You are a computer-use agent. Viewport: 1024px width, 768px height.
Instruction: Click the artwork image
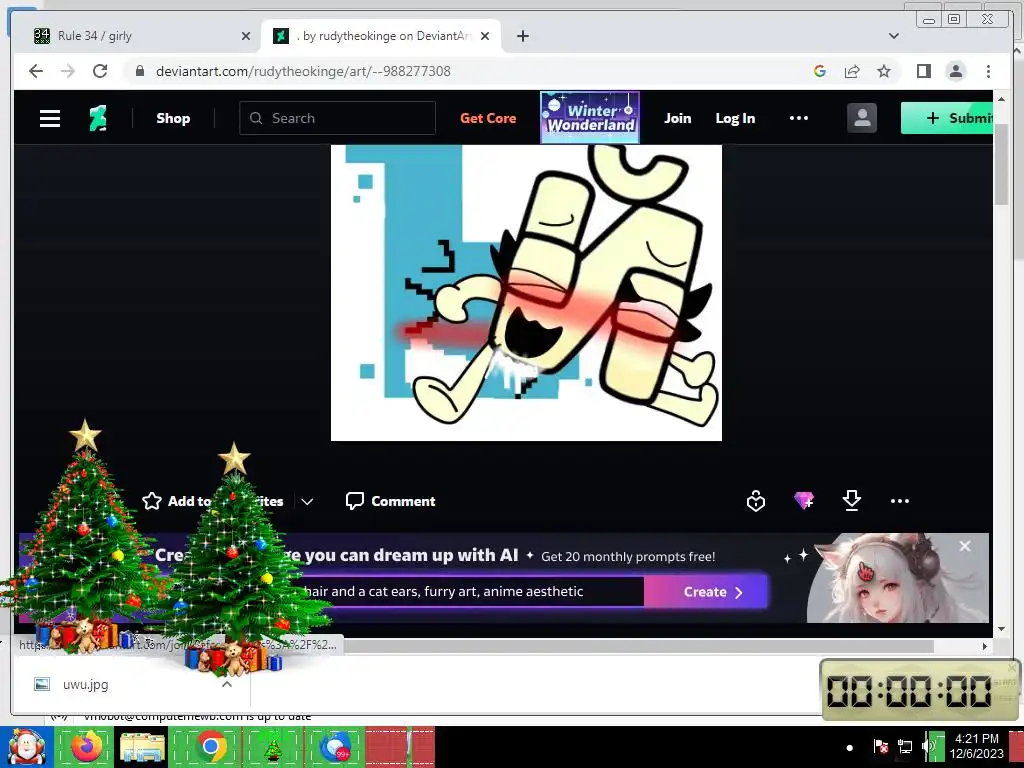click(526, 293)
